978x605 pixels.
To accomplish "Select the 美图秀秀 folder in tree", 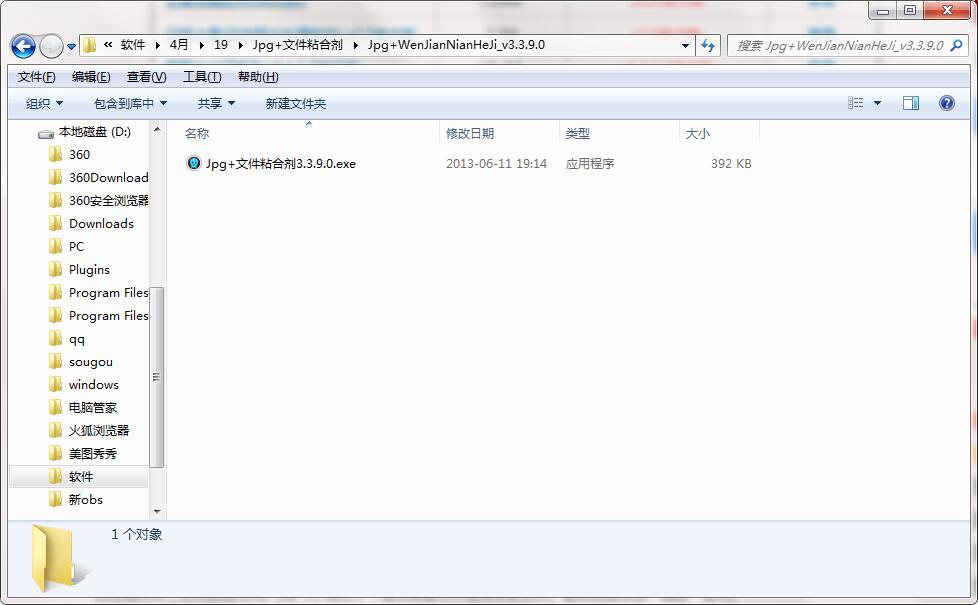I will [92, 454].
